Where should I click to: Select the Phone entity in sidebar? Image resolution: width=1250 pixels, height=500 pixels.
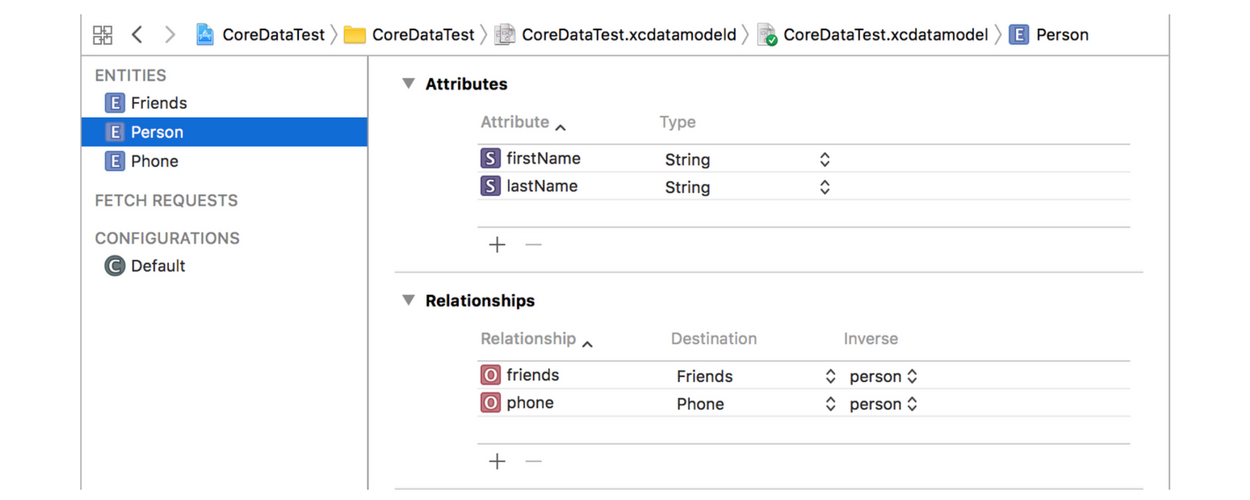pos(154,161)
